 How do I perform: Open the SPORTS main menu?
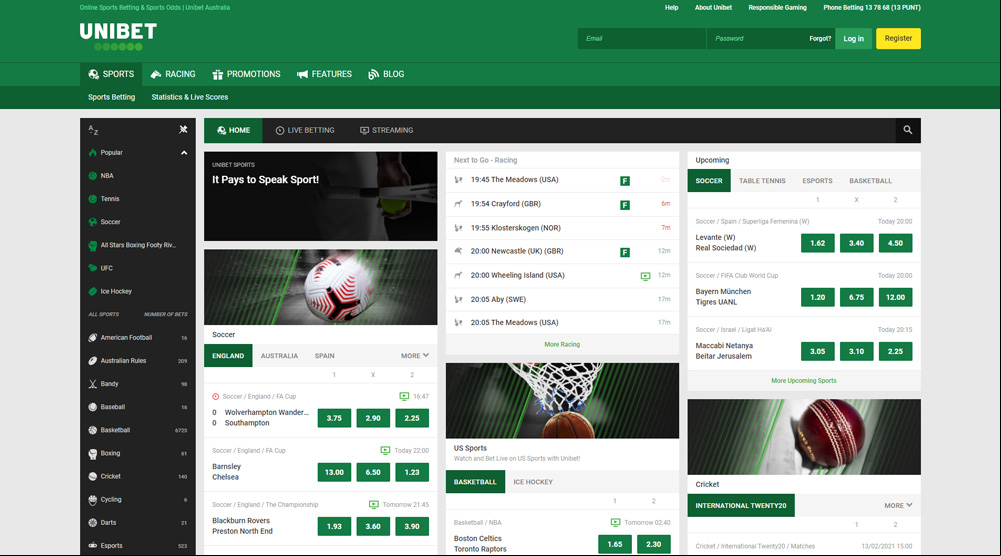coord(111,74)
